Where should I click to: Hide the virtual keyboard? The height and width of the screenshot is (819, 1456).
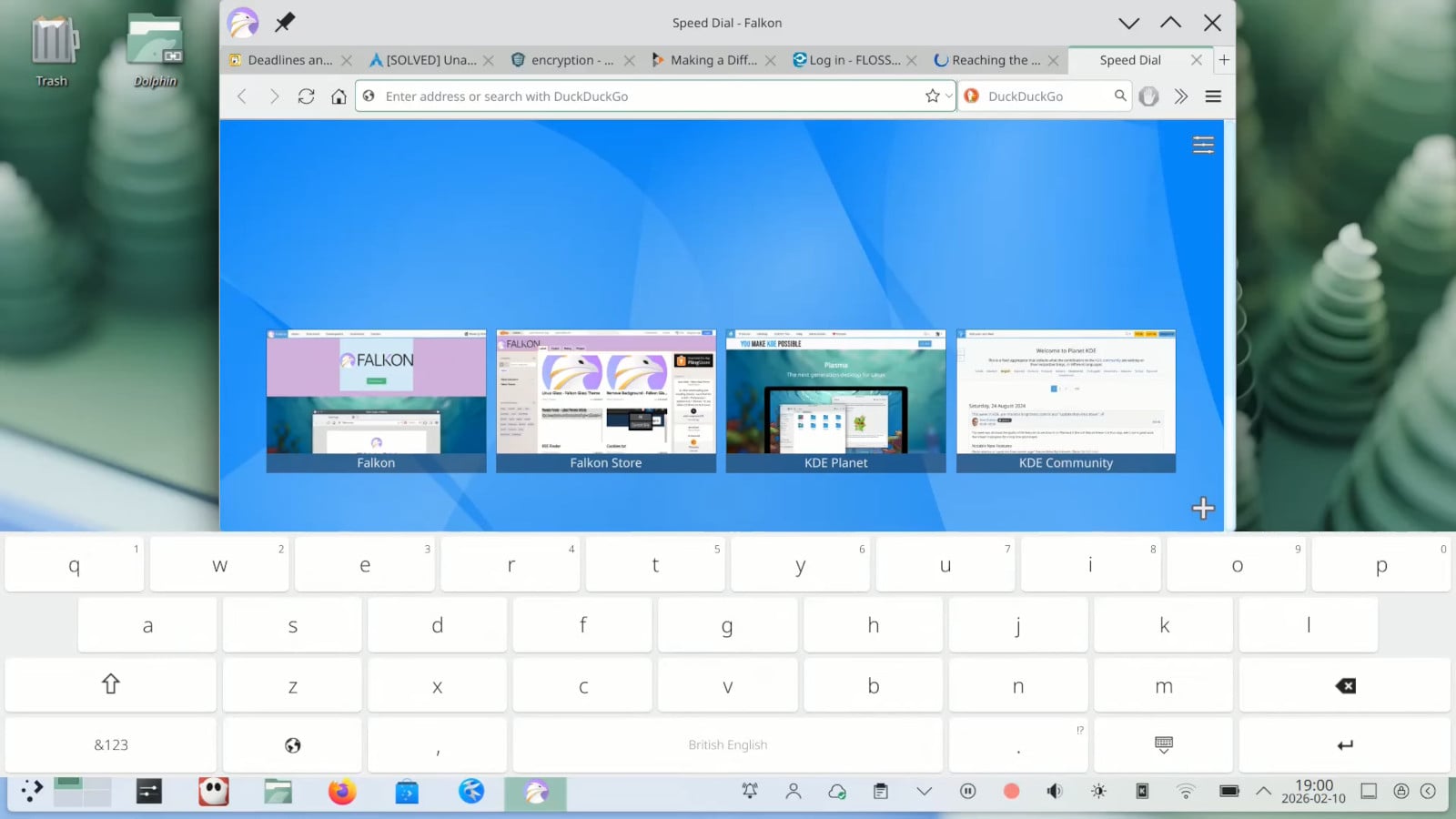point(1163,743)
